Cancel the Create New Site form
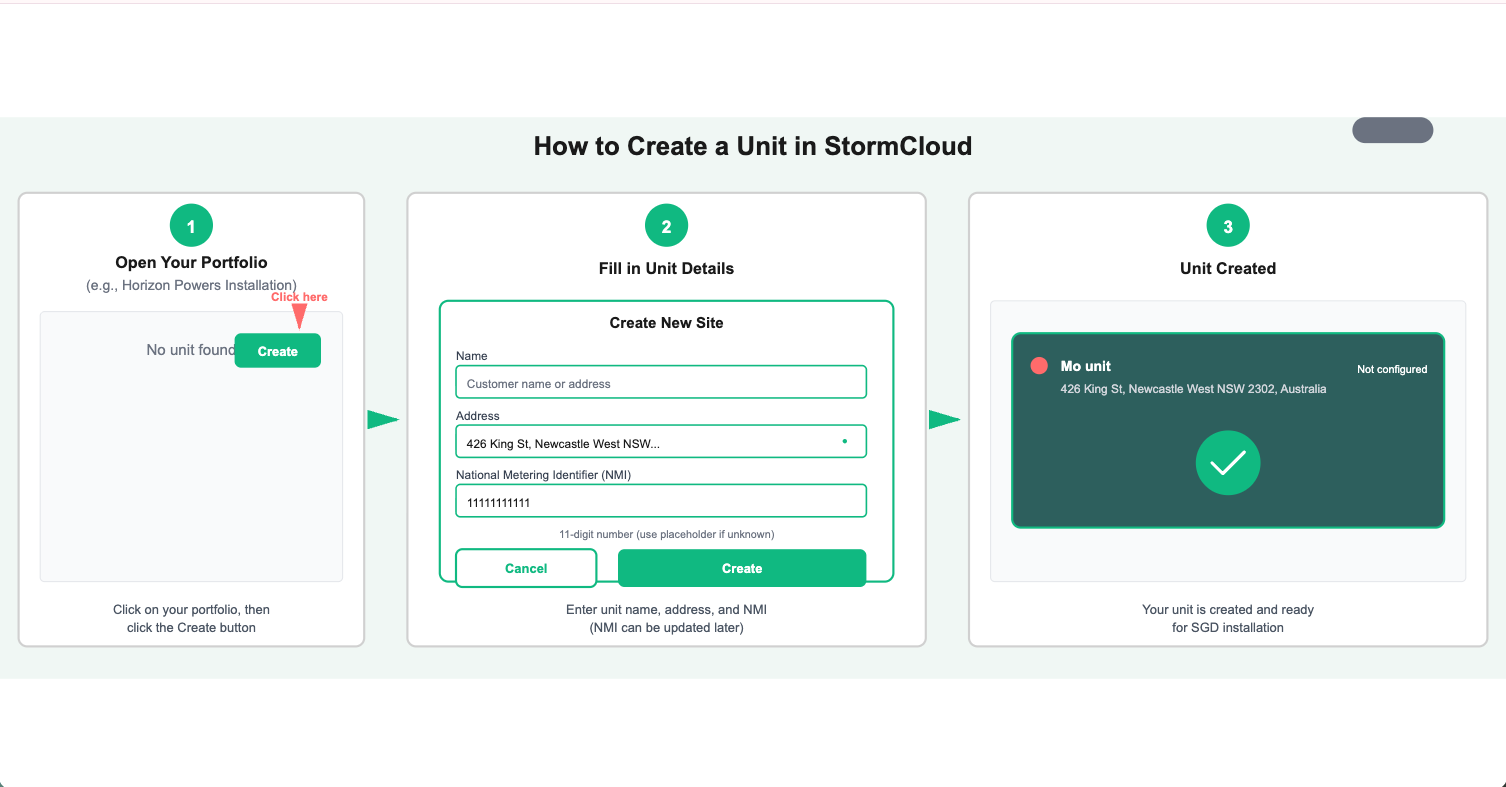This screenshot has height=787, width=1506. pos(526,568)
